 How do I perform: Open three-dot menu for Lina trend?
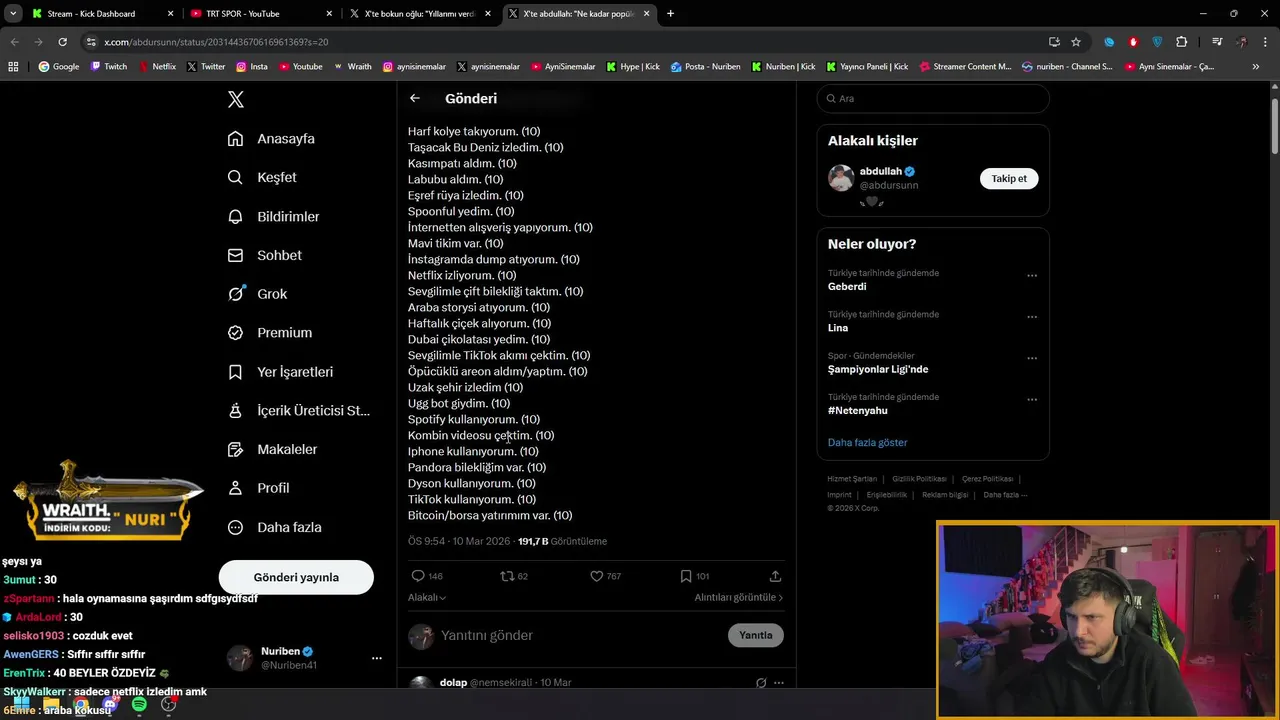pyautogui.click(x=1032, y=317)
